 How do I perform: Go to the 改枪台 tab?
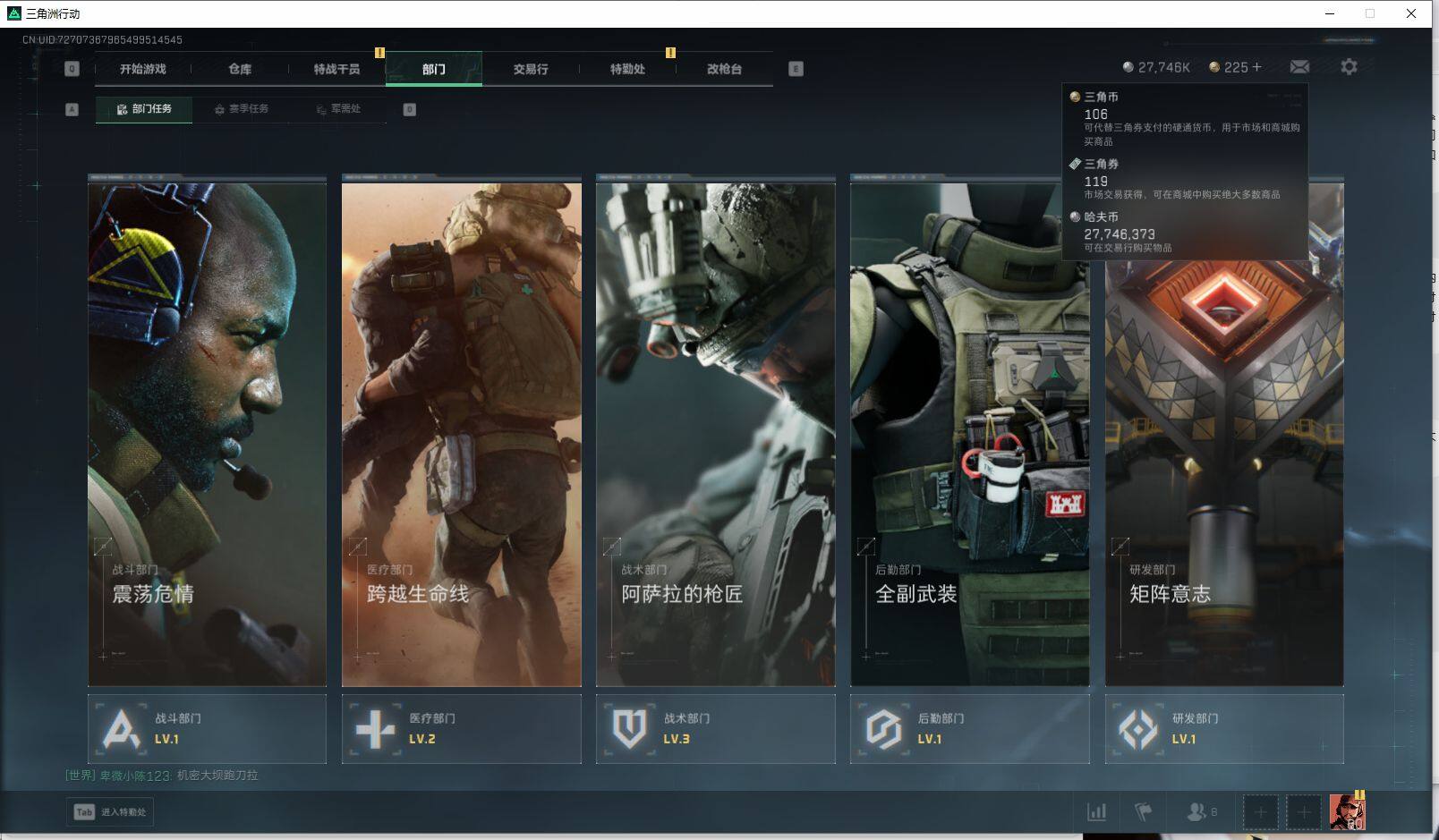click(724, 69)
